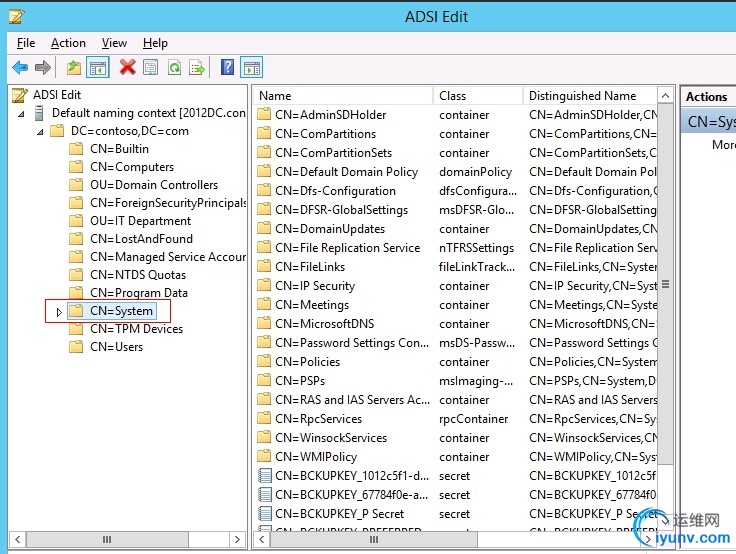
Task: Sort by the Name column header
Action: (343, 96)
